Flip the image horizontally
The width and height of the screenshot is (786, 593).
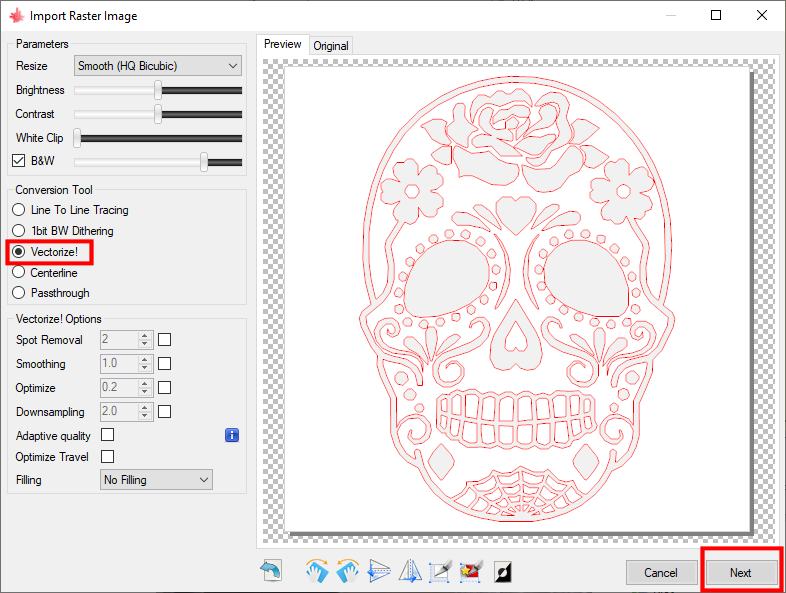[x=409, y=572]
